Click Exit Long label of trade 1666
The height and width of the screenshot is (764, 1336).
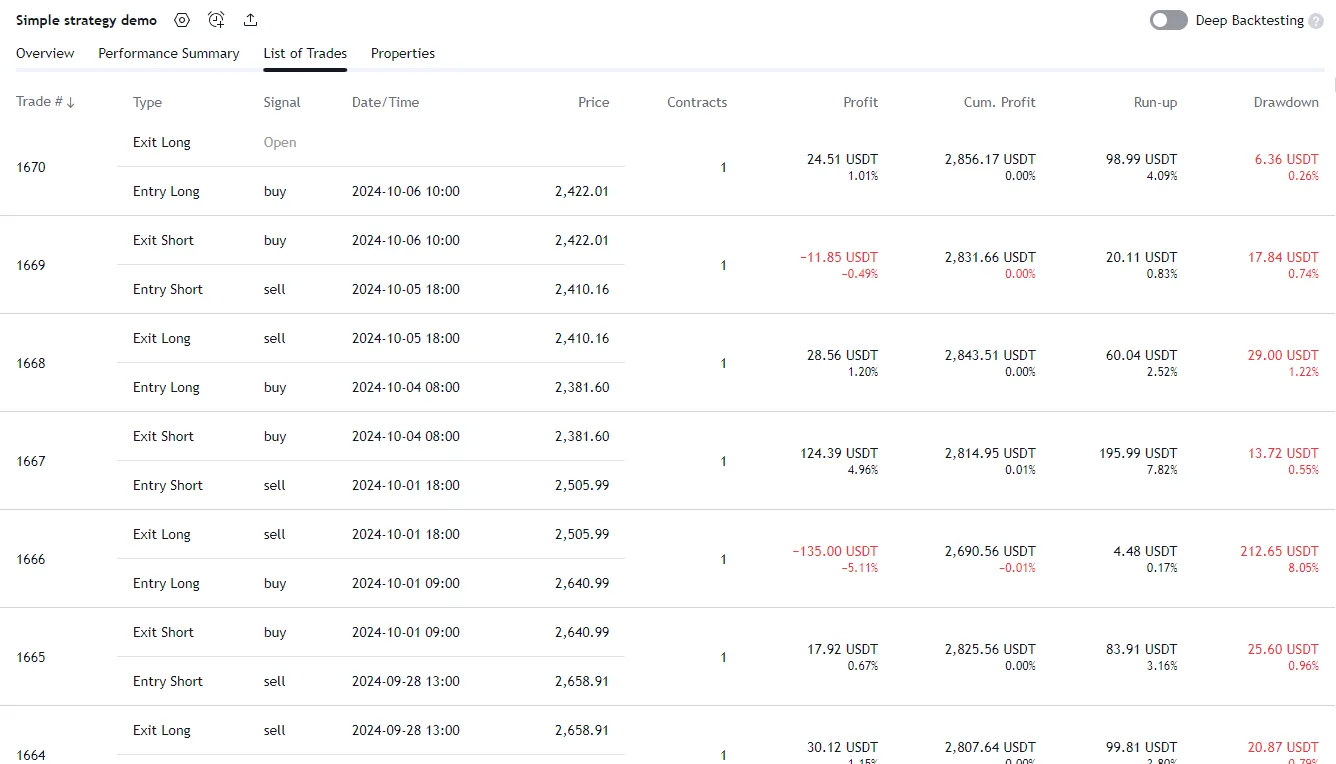click(x=162, y=534)
